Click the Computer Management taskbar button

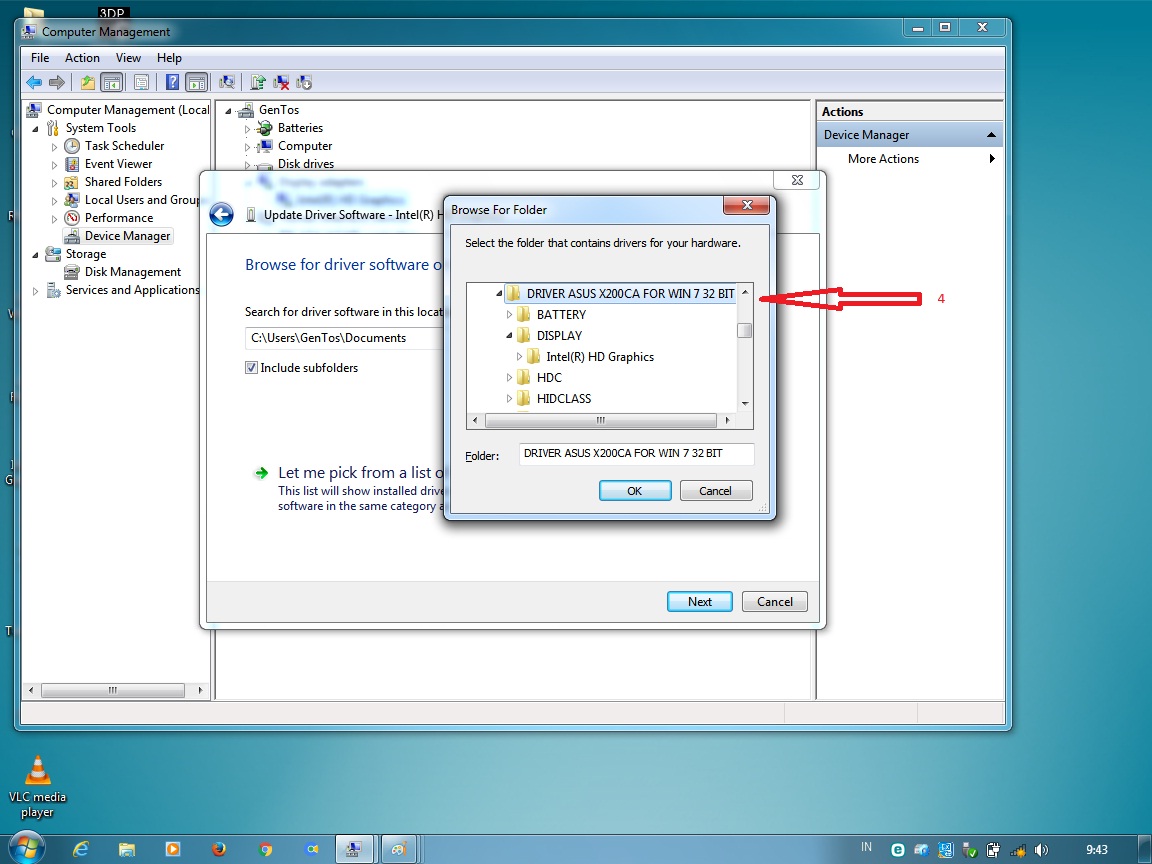pos(354,849)
